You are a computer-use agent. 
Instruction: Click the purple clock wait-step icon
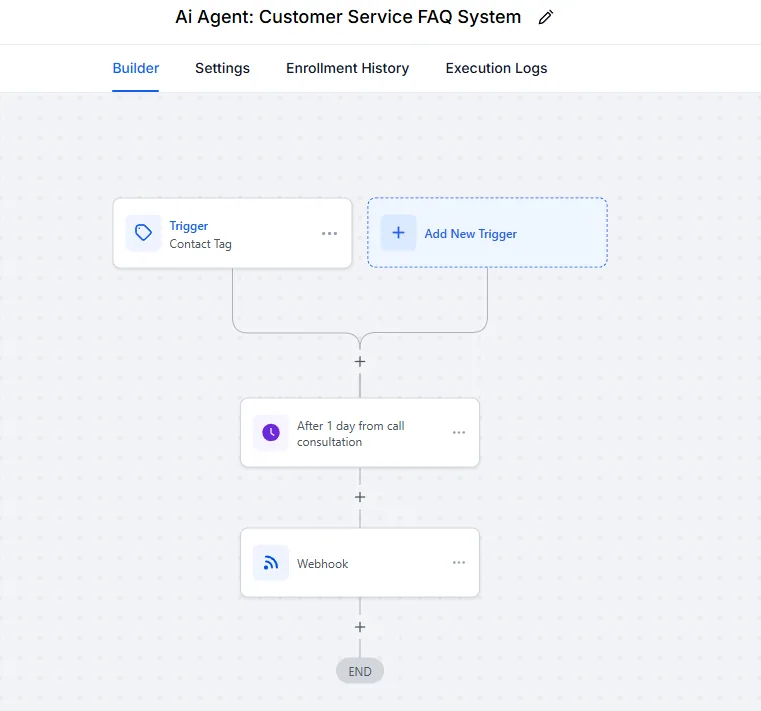coord(271,432)
